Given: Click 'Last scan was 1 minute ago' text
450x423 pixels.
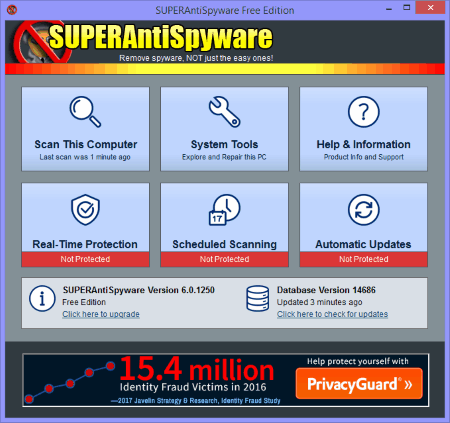Looking at the screenshot, I should 85,157.
